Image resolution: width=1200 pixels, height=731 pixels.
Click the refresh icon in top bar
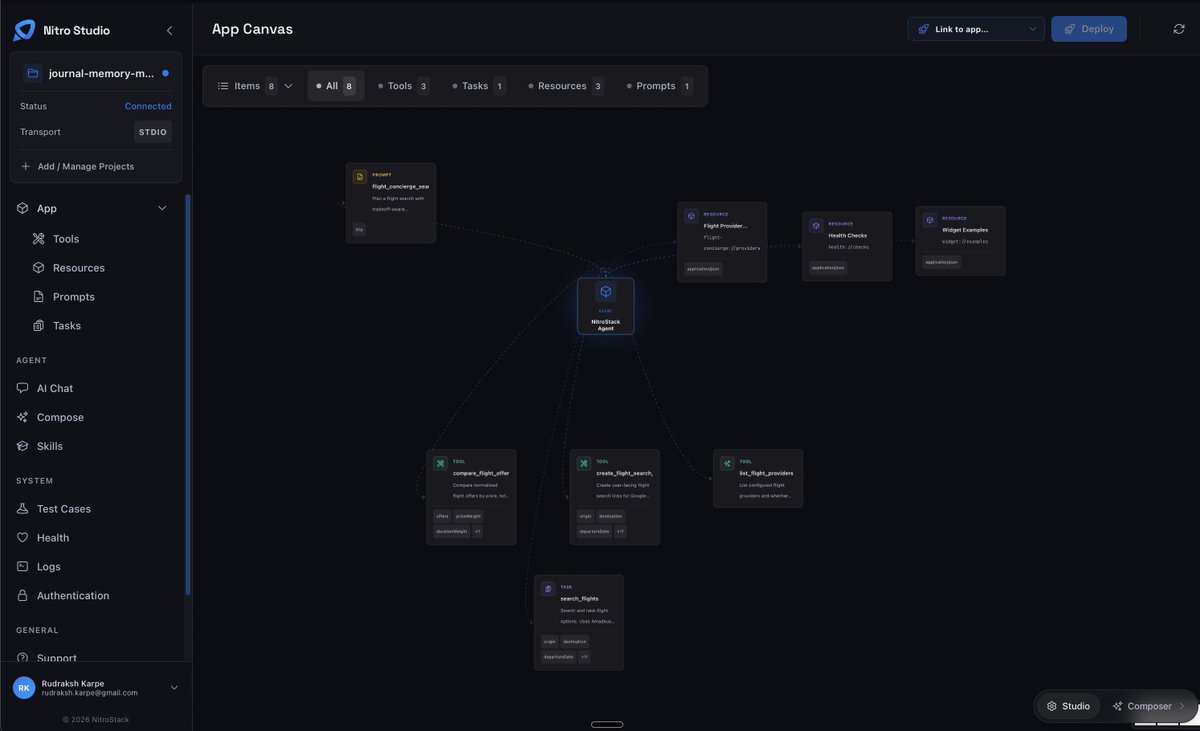[x=1179, y=29]
